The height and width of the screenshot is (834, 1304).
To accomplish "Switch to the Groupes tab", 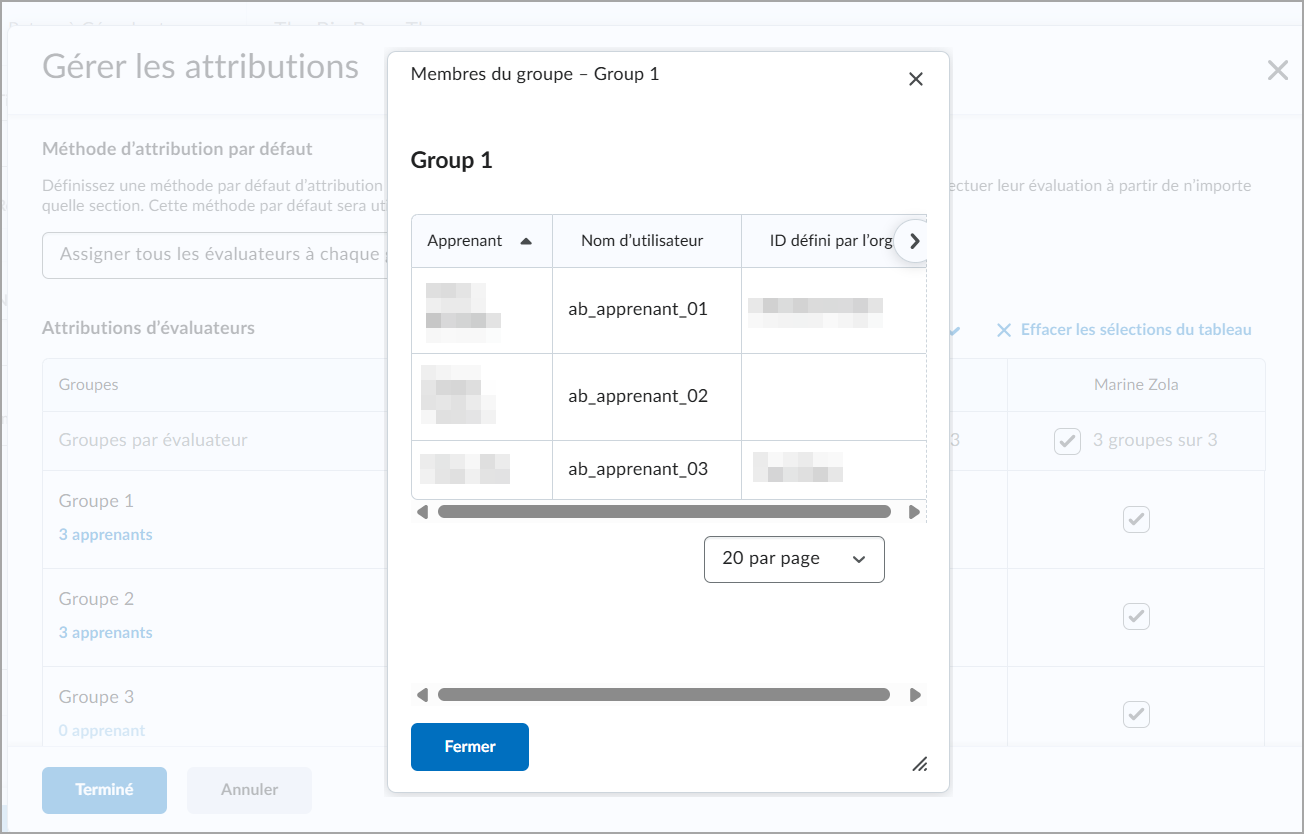I will [x=88, y=384].
